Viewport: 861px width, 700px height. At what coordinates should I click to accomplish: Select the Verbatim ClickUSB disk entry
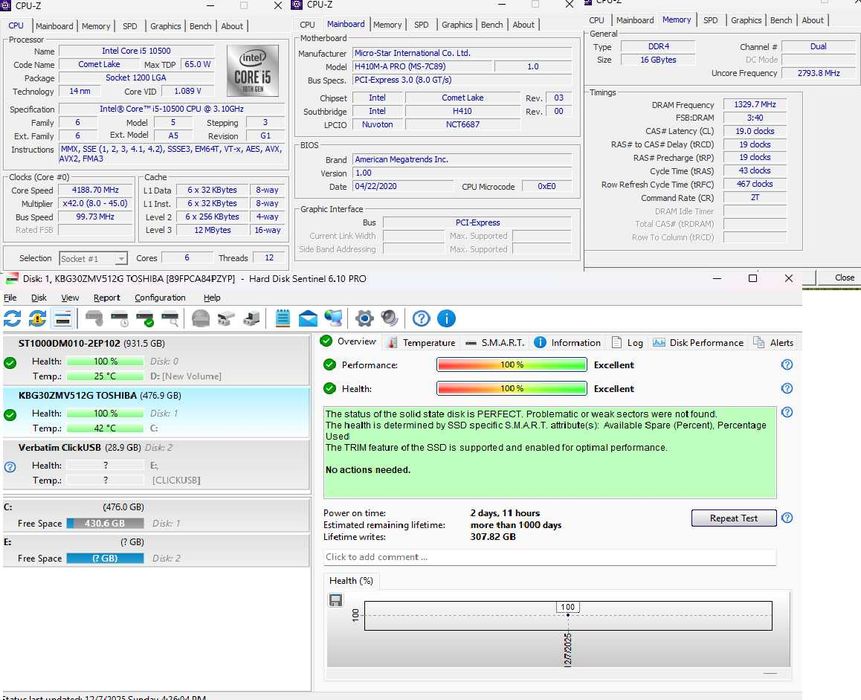click(x=156, y=464)
